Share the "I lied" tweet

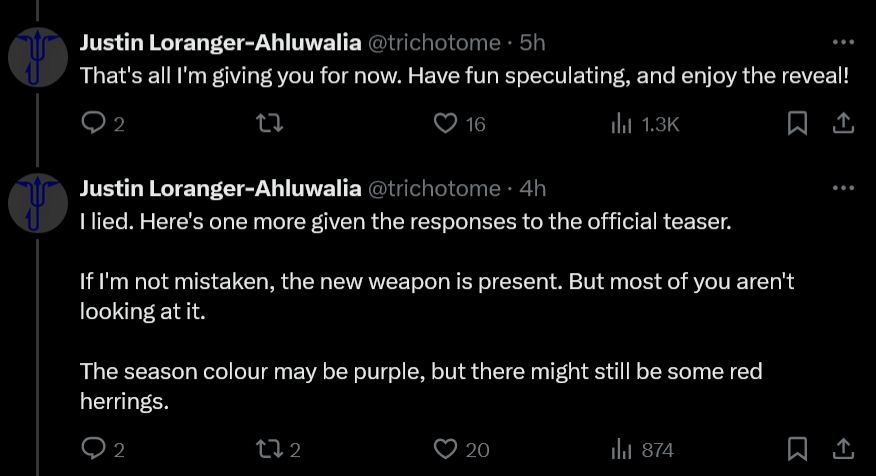[843, 449]
